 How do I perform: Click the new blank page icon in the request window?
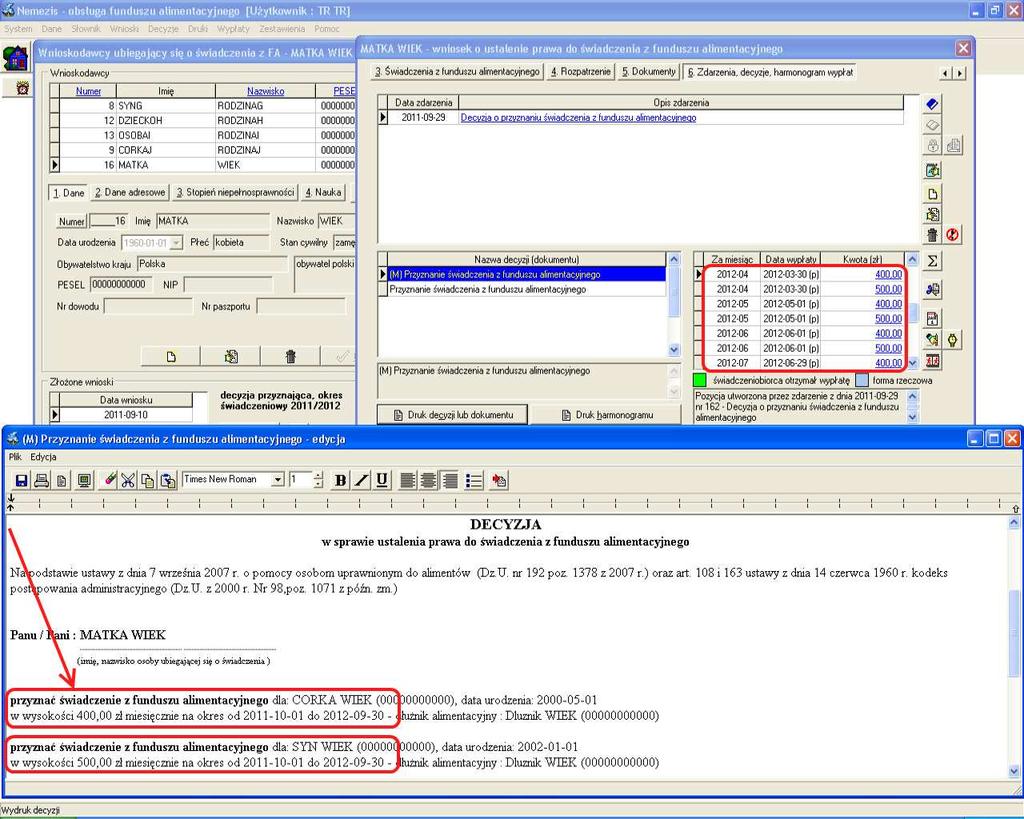pyautogui.click(x=933, y=194)
